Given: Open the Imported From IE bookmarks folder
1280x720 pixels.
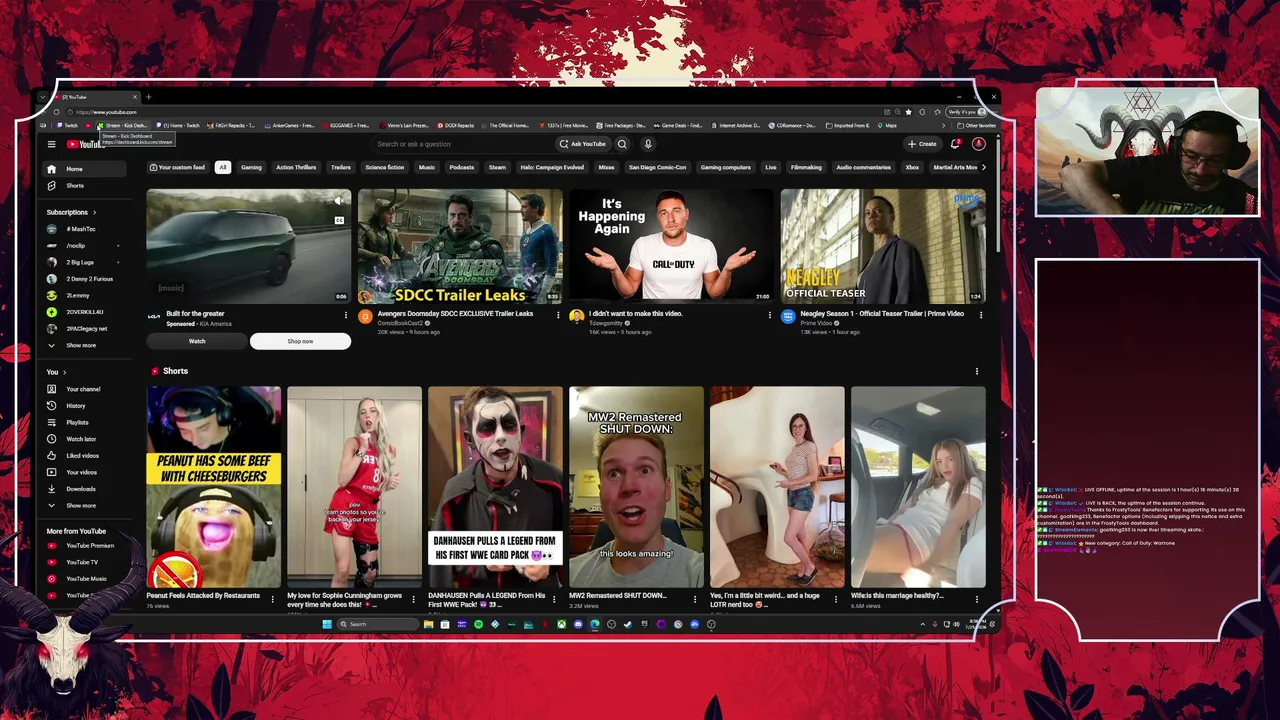Looking at the screenshot, I should click(x=847, y=126).
